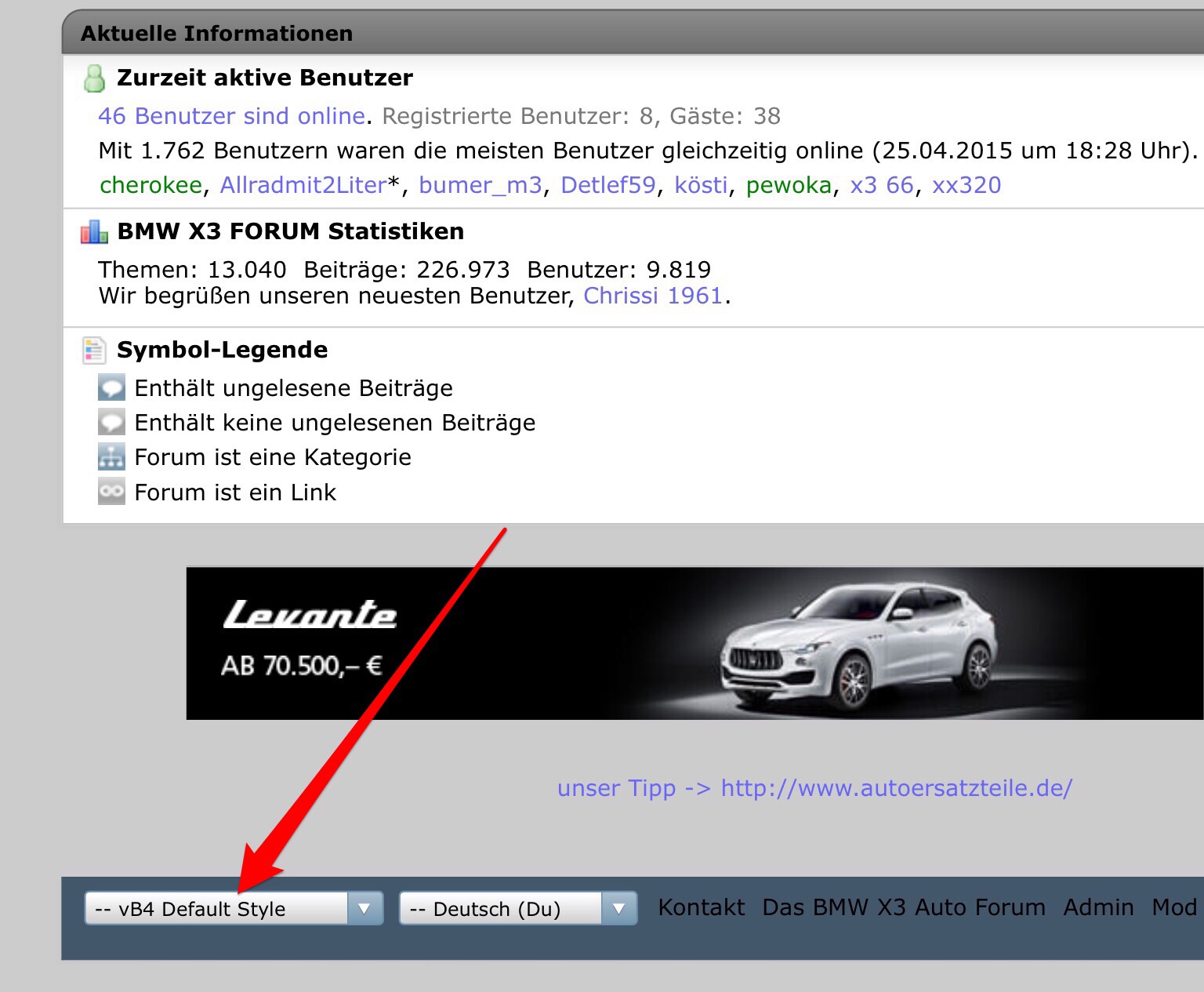This screenshot has height=992, width=1204.
Task: Click the forum link chain icon
Action: (111, 492)
